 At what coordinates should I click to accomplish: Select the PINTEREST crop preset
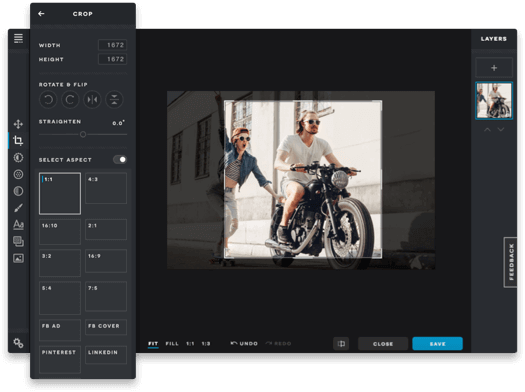(x=60, y=360)
